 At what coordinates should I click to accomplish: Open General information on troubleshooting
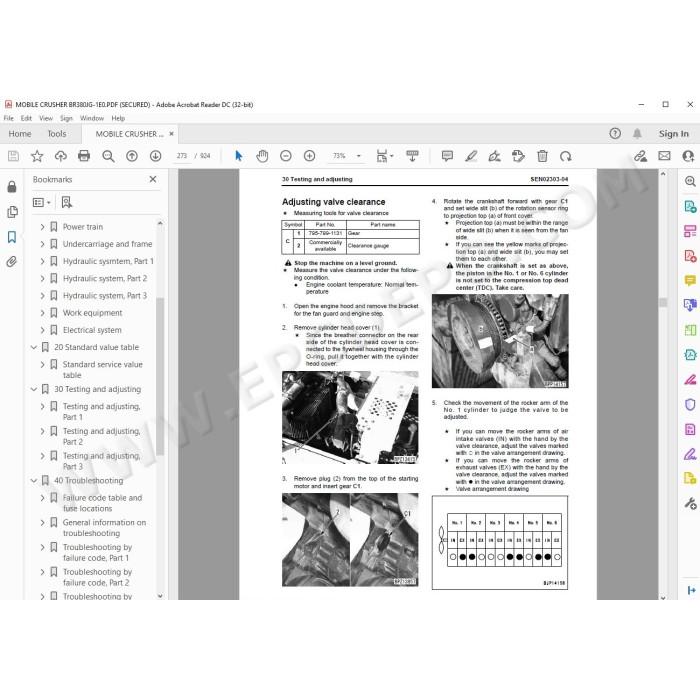(x=104, y=528)
